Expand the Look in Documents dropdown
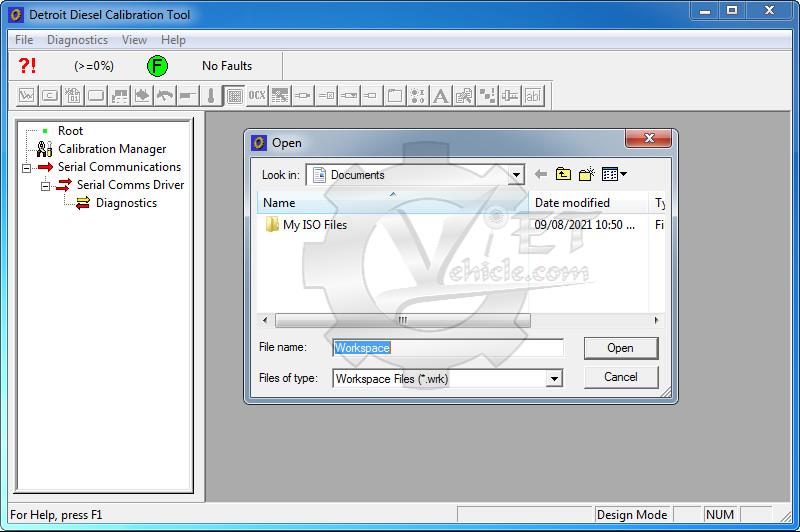The height and width of the screenshot is (532, 800). [x=516, y=176]
